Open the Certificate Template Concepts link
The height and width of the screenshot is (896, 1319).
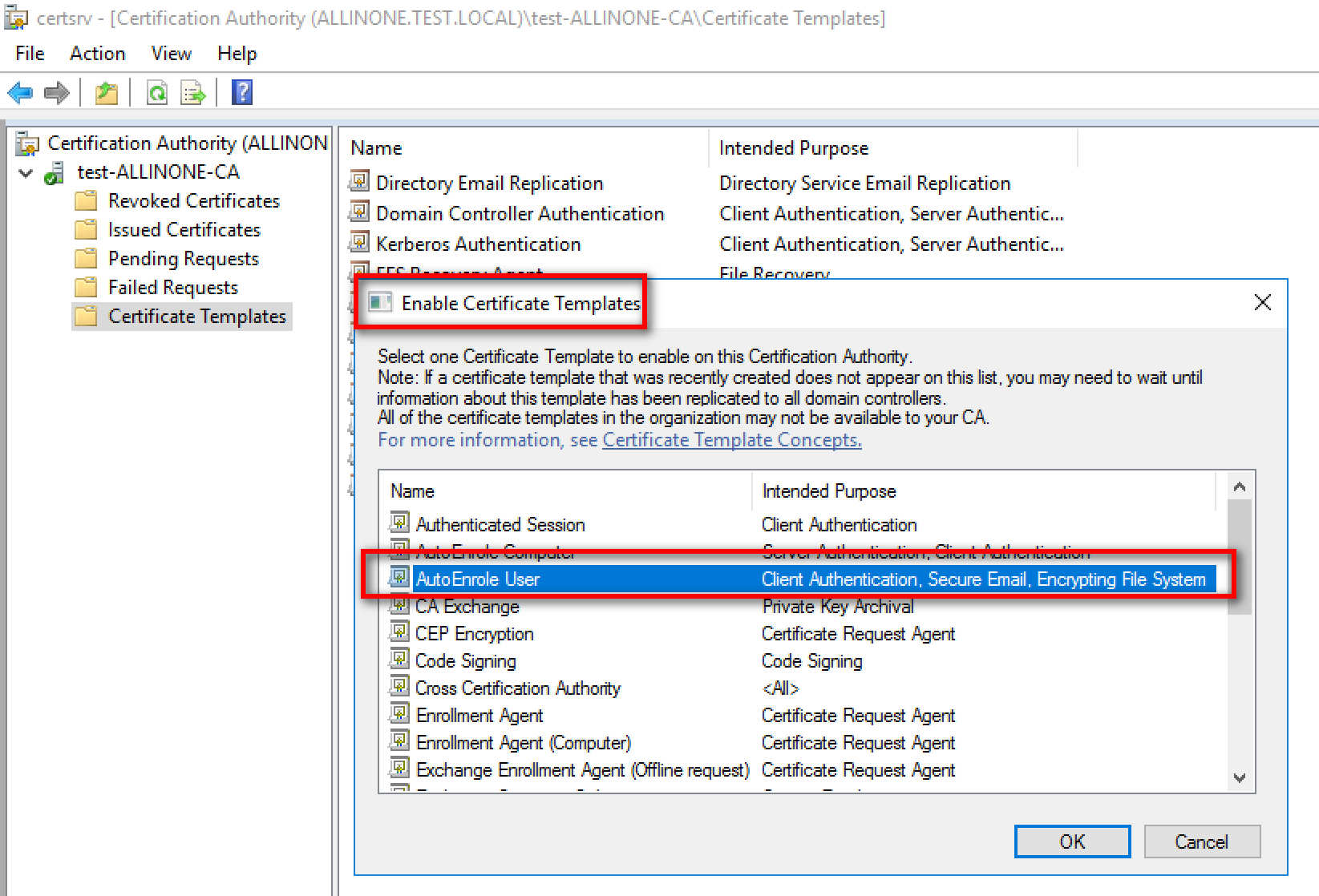point(731,440)
